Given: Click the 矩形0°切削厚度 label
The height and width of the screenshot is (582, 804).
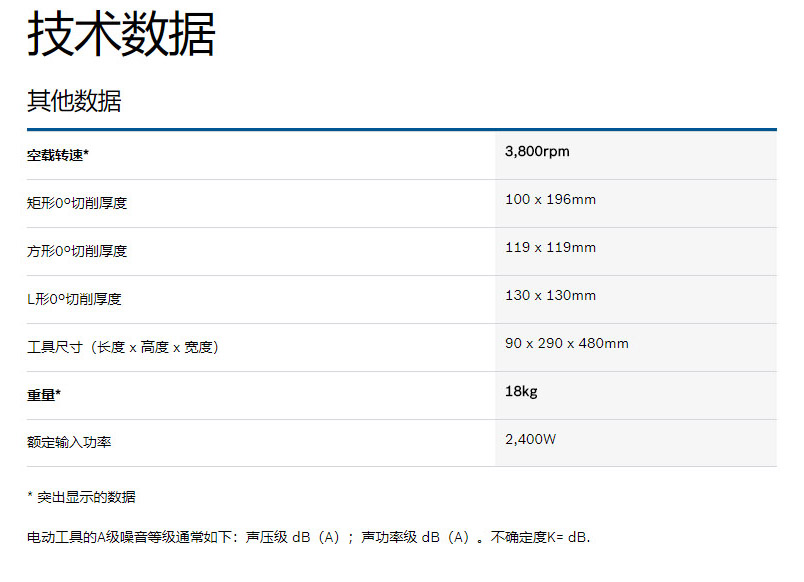Looking at the screenshot, I should tap(77, 203).
